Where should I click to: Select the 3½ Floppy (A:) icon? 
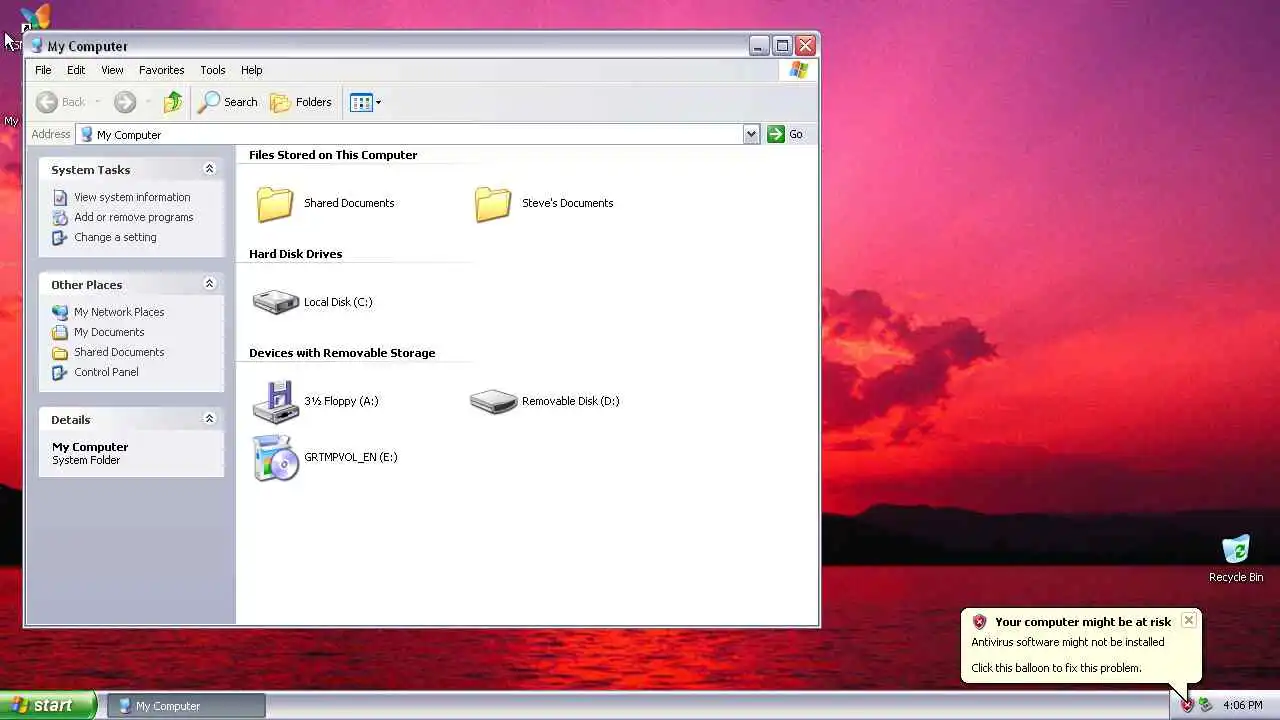[276, 401]
